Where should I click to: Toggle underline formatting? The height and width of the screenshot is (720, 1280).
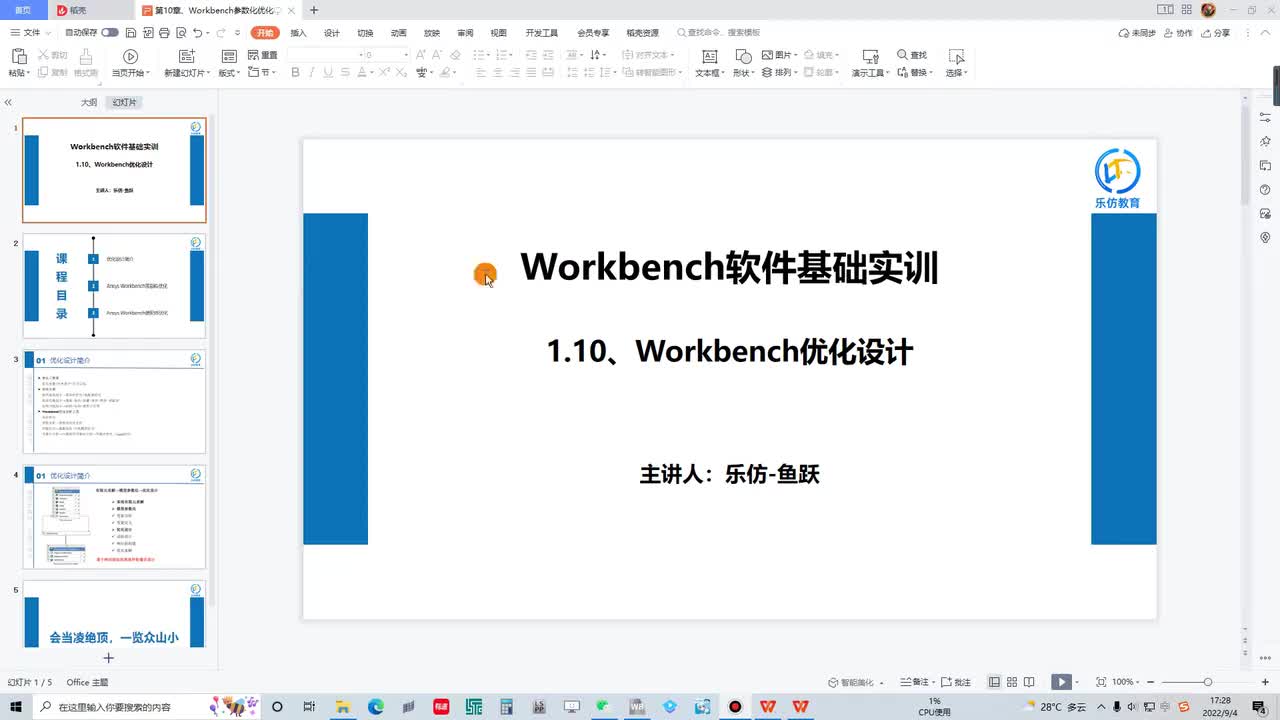pos(328,73)
